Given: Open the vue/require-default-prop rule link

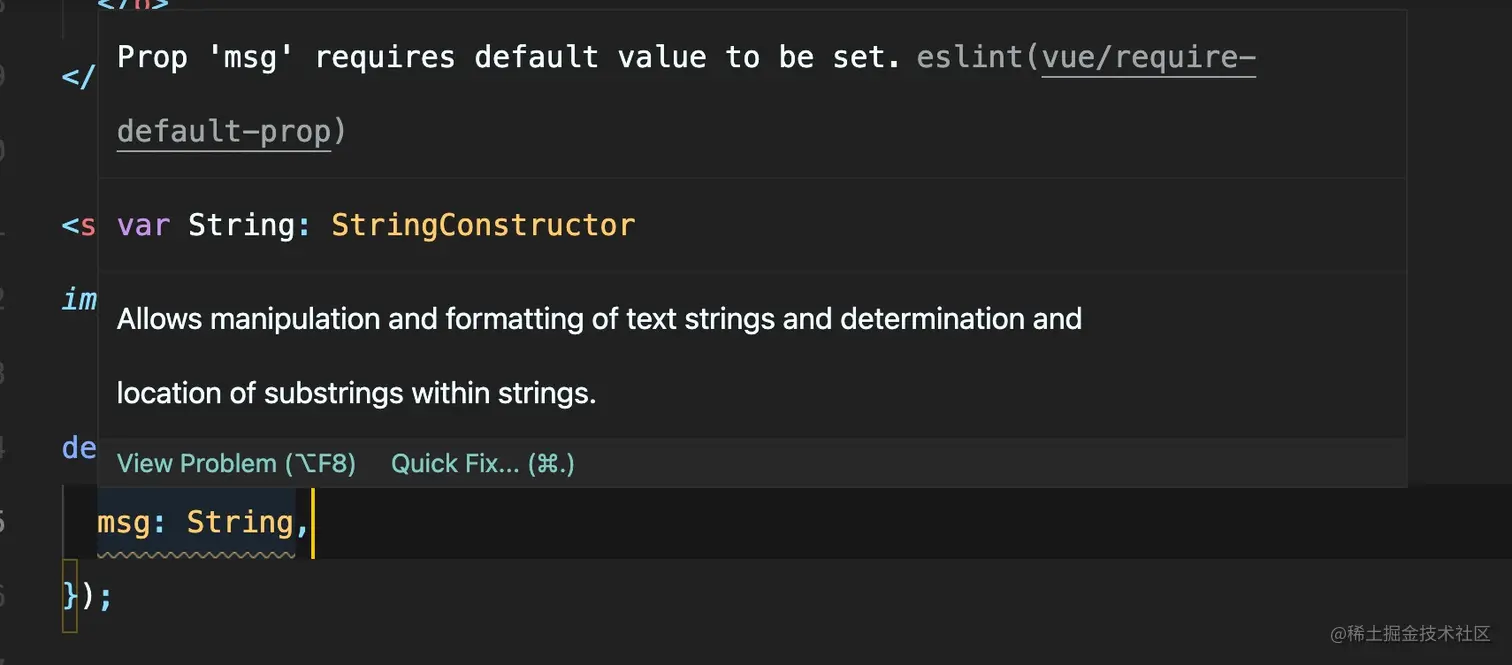Looking at the screenshot, I should pos(1147,57).
